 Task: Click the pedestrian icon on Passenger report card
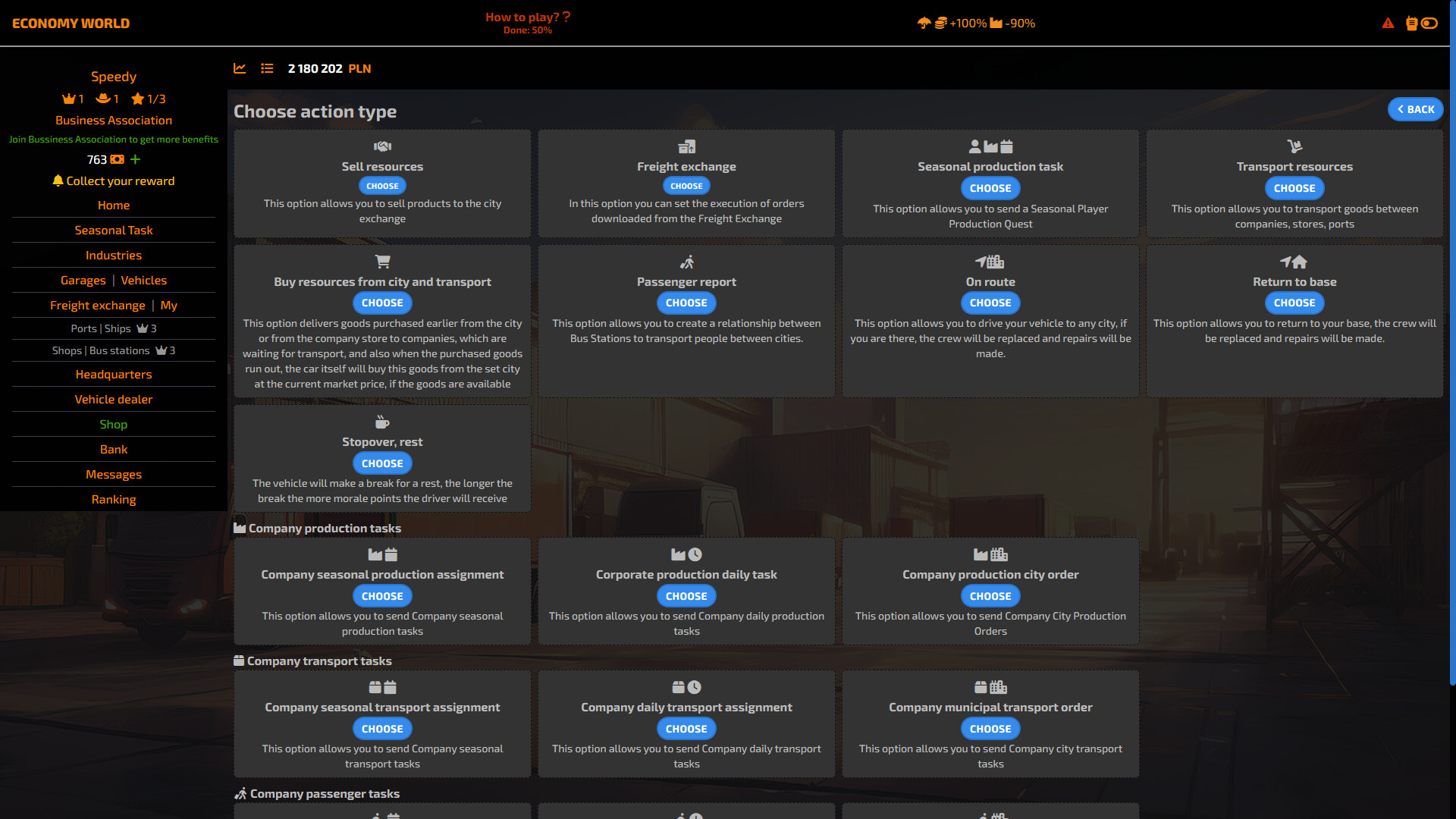tap(686, 261)
